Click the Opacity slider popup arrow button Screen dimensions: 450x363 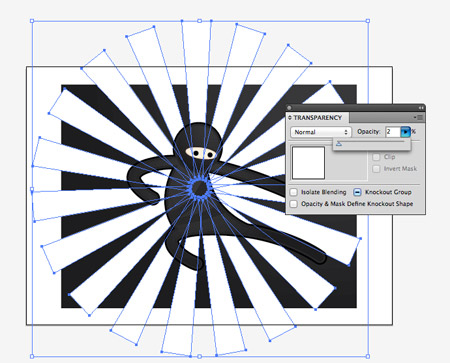coord(405,132)
